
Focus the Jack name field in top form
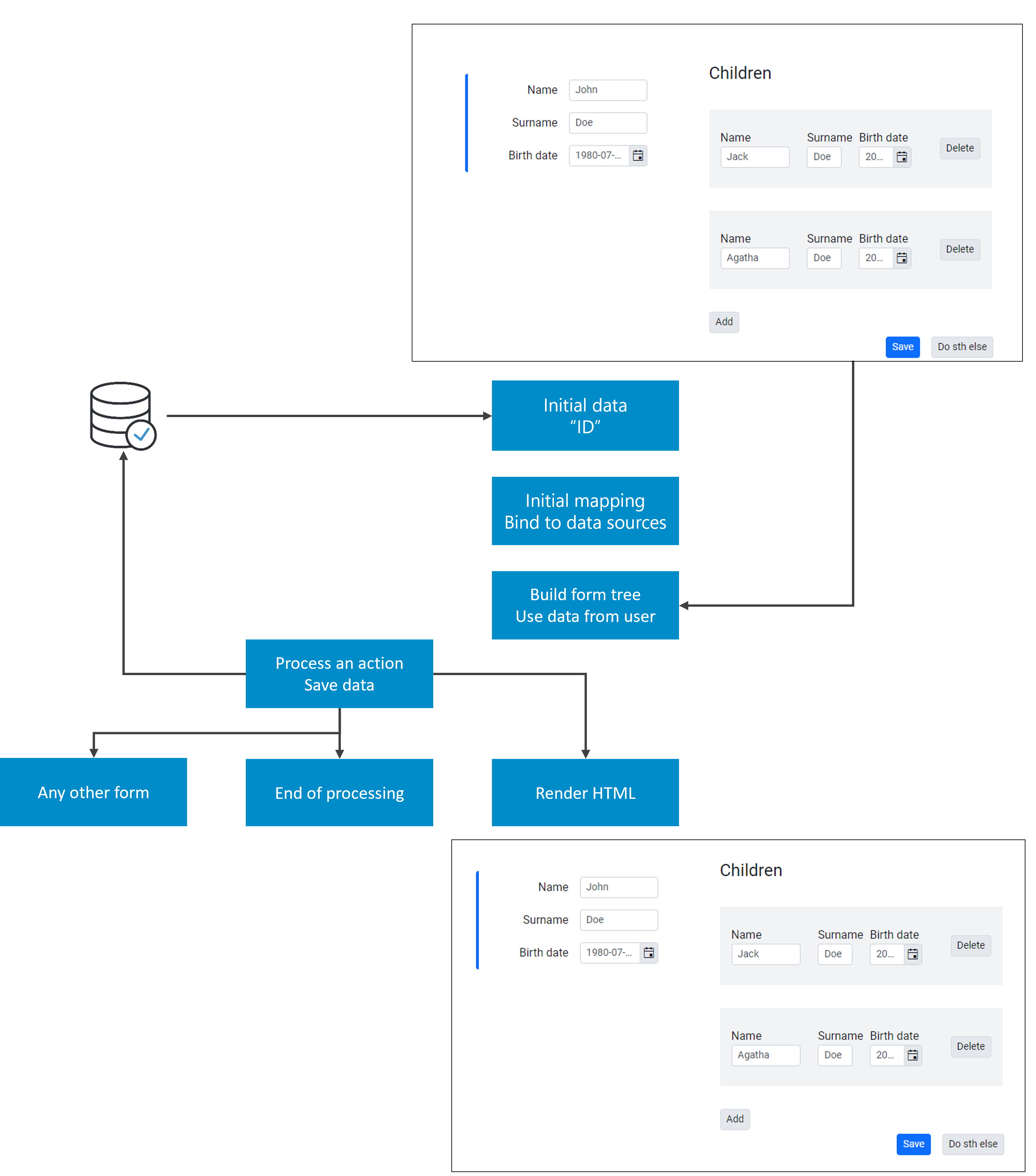click(755, 156)
